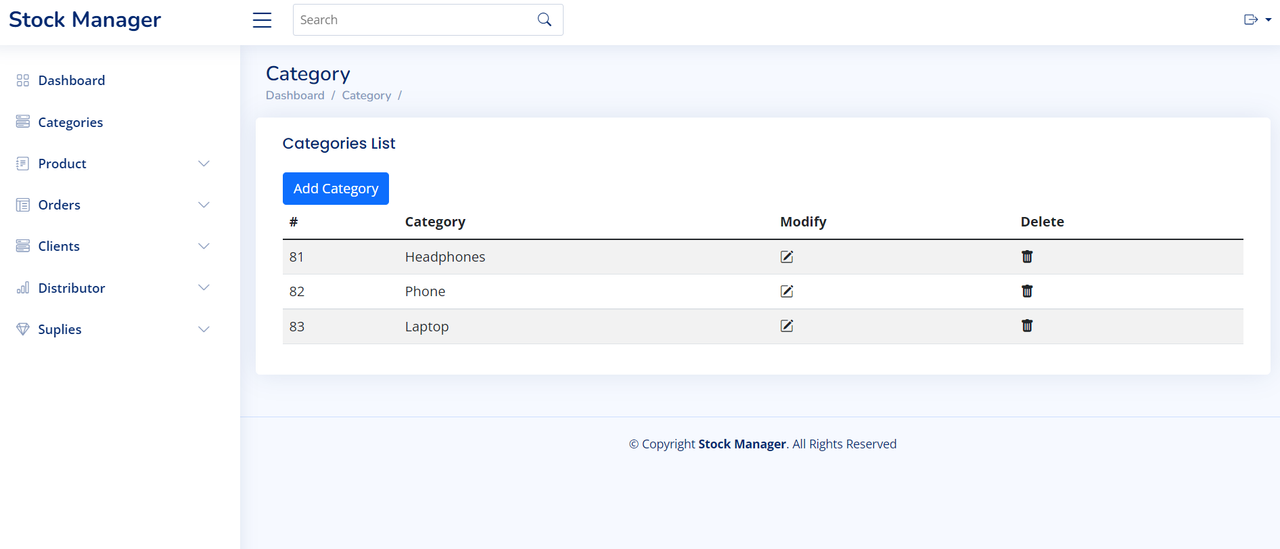Expand the Clients submenu chevron
The height and width of the screenshot is (549, 1280).
pyautogui.click(x=204, y=246)
